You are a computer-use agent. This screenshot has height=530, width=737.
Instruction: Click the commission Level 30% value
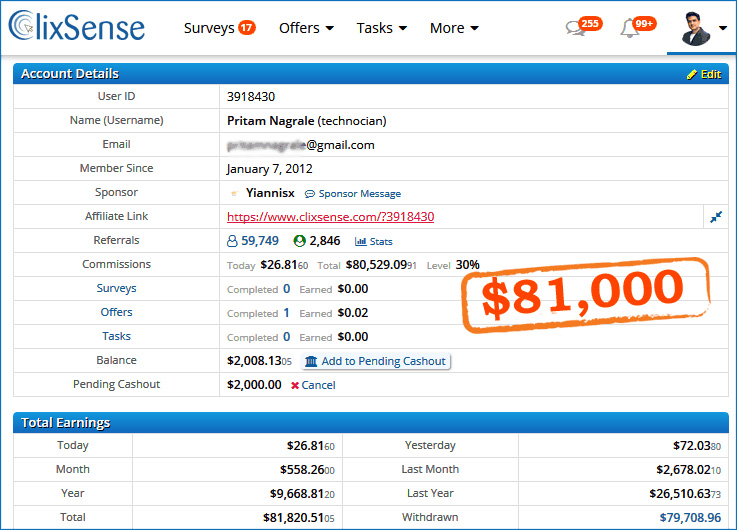click(467, 265)
